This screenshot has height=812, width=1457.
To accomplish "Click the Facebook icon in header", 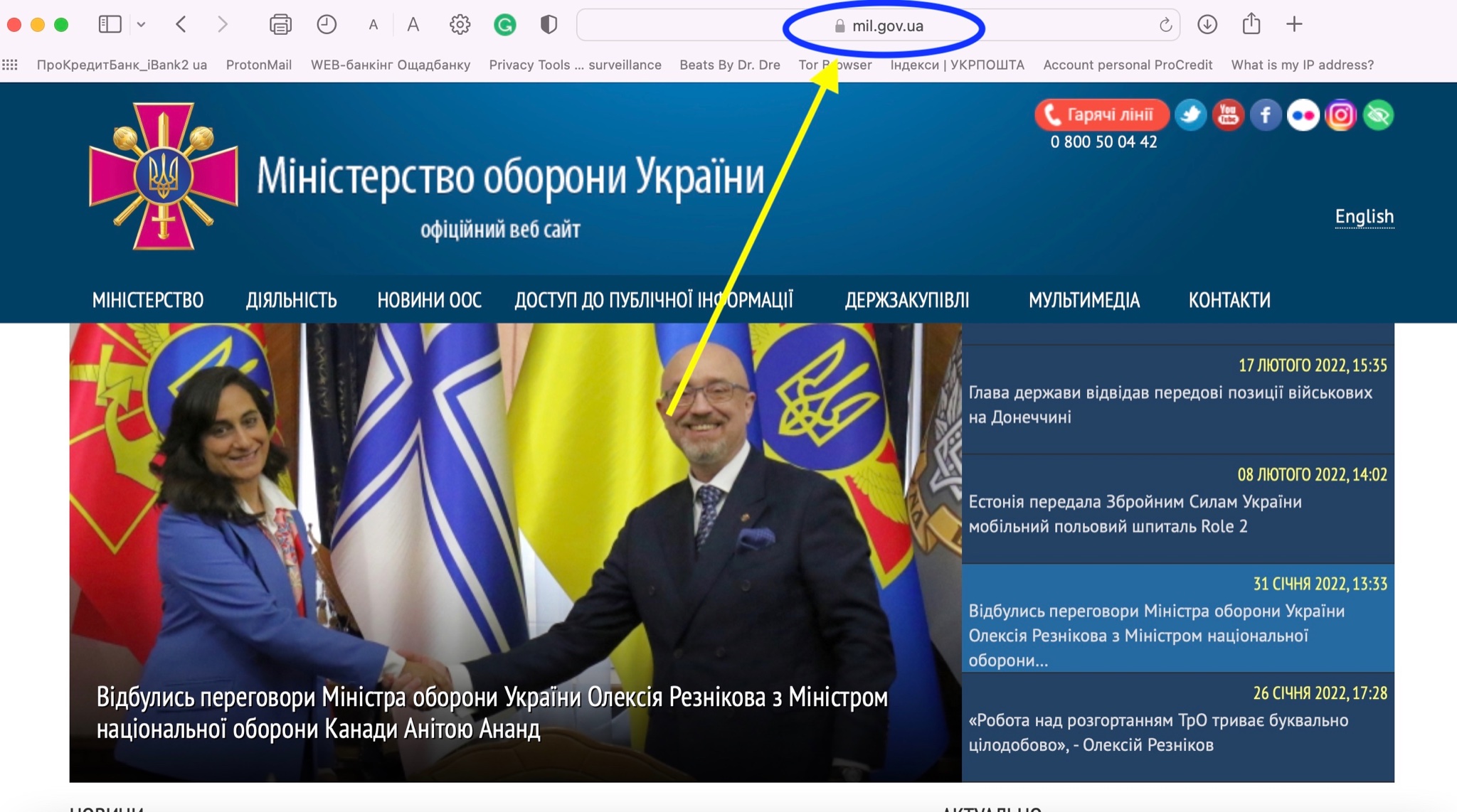I will pos(1266,115).
